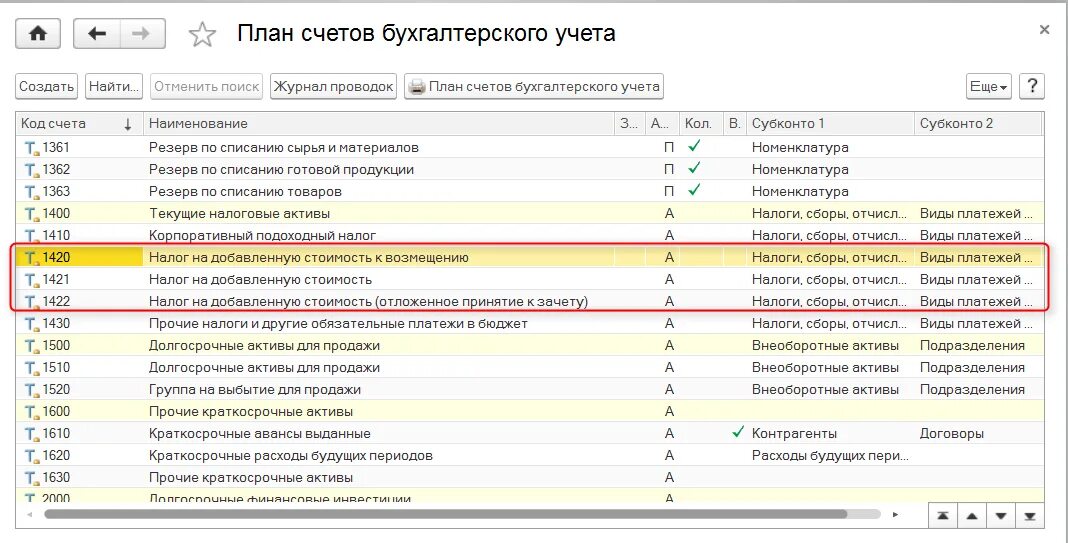Click the Создать button
Image resolution: width=1068 pixels, height=543 pixels.
[46, 87]
